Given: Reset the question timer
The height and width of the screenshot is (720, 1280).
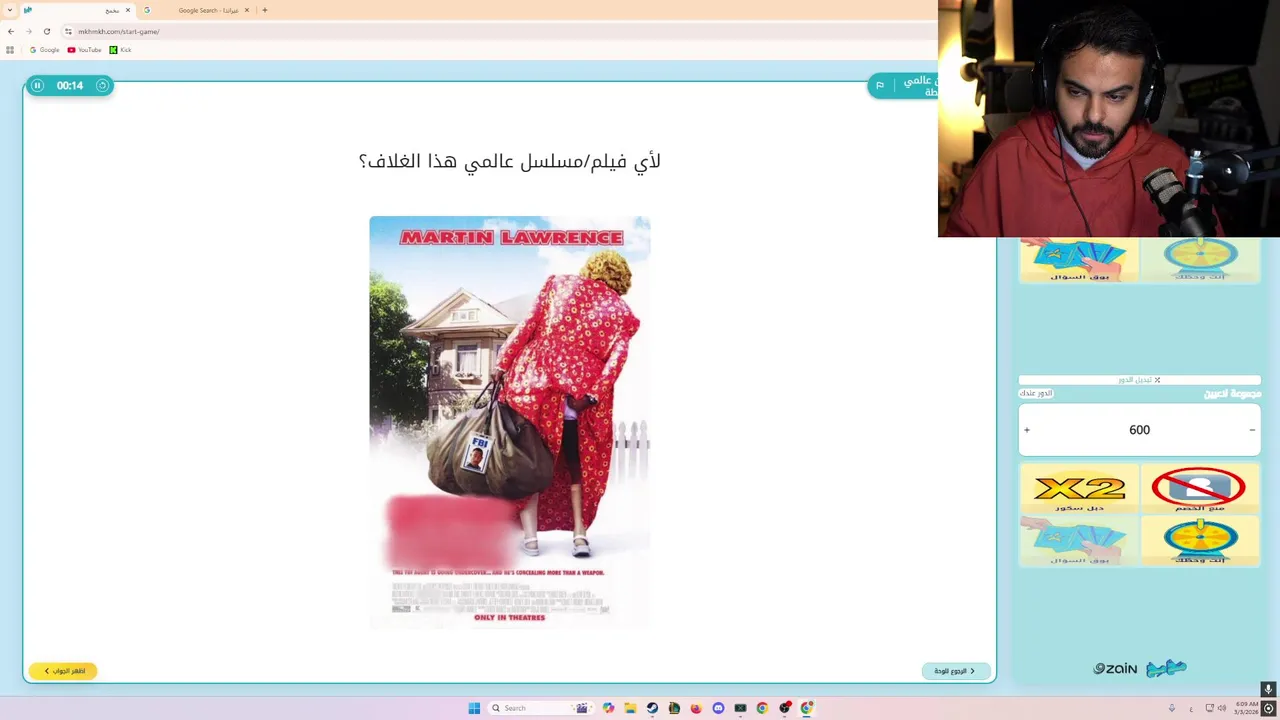Looking at the screenshot, I should [x=102, y=86].
